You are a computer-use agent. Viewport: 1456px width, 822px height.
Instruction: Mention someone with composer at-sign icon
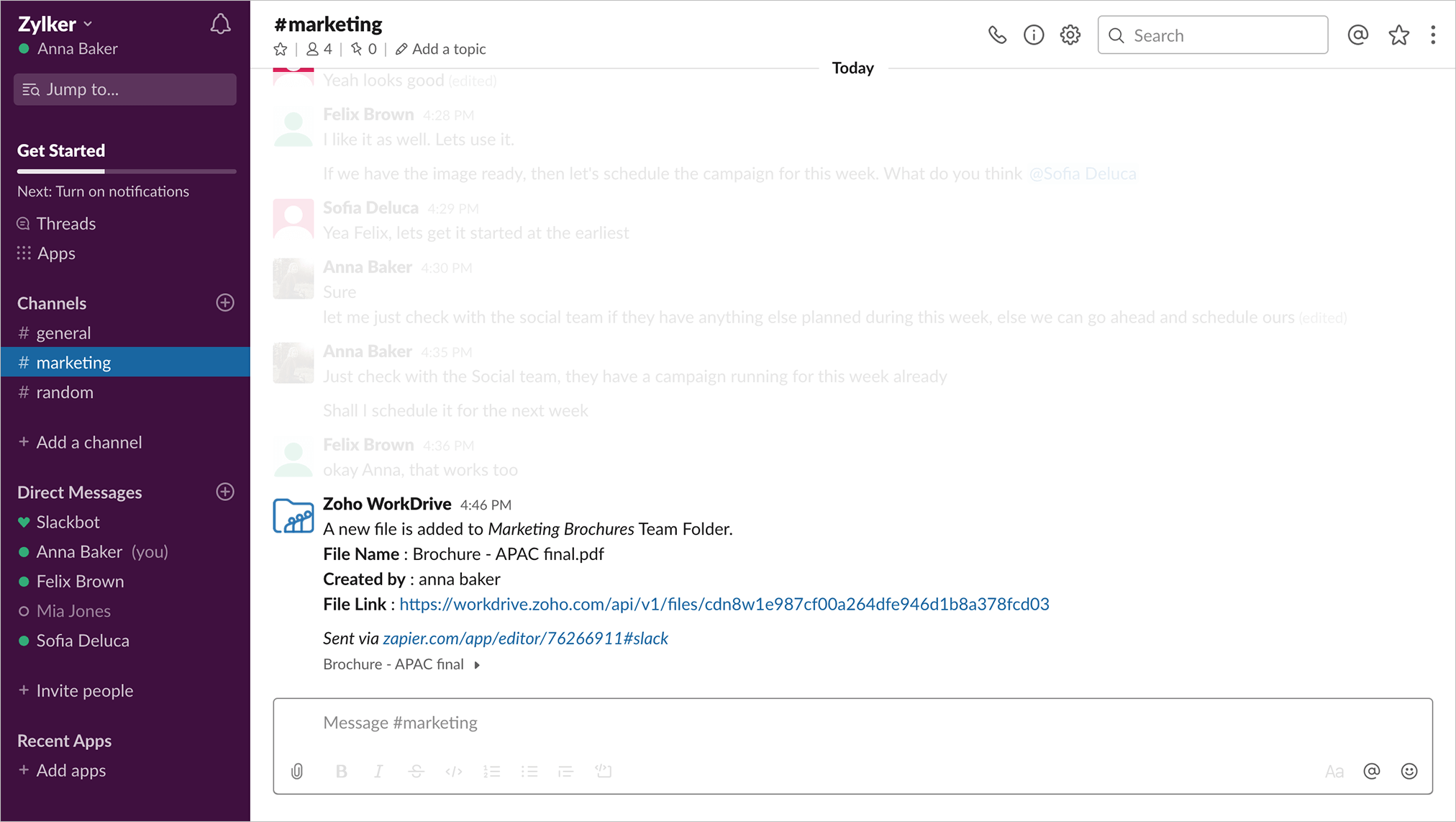pyautogui.click(x=1372, y=772)
